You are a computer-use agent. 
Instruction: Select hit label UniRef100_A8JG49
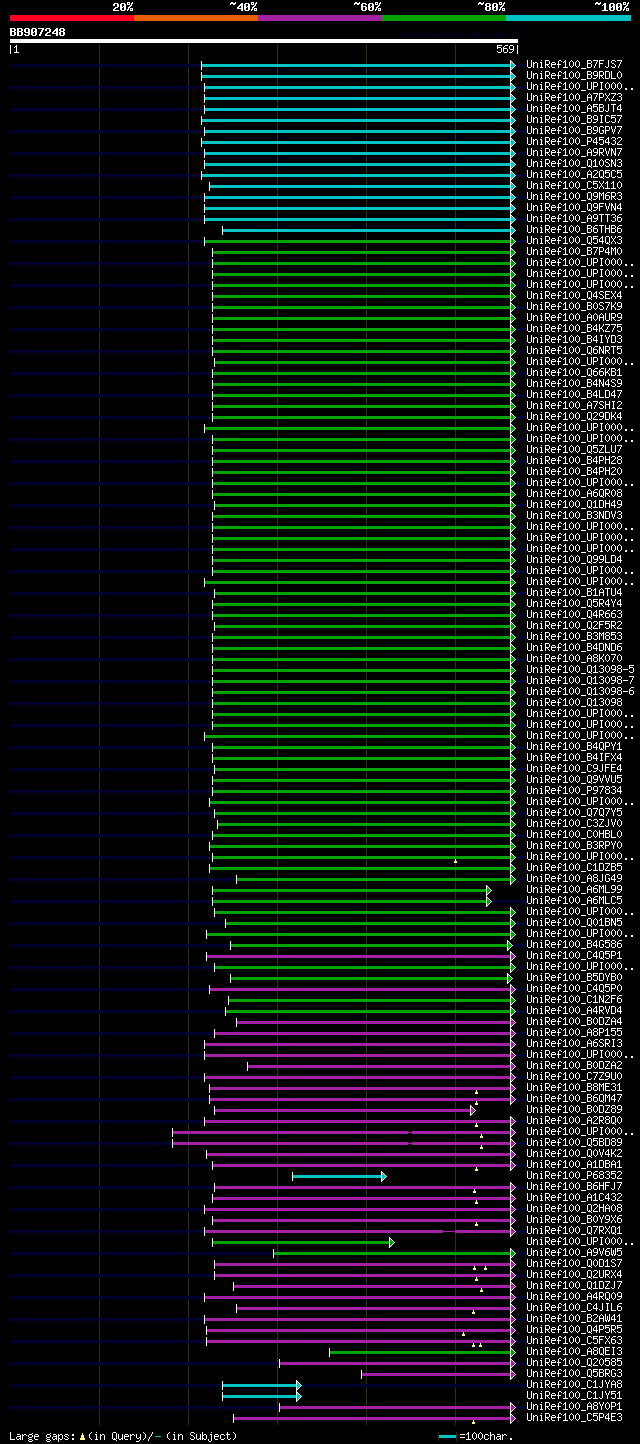point(574,878)
